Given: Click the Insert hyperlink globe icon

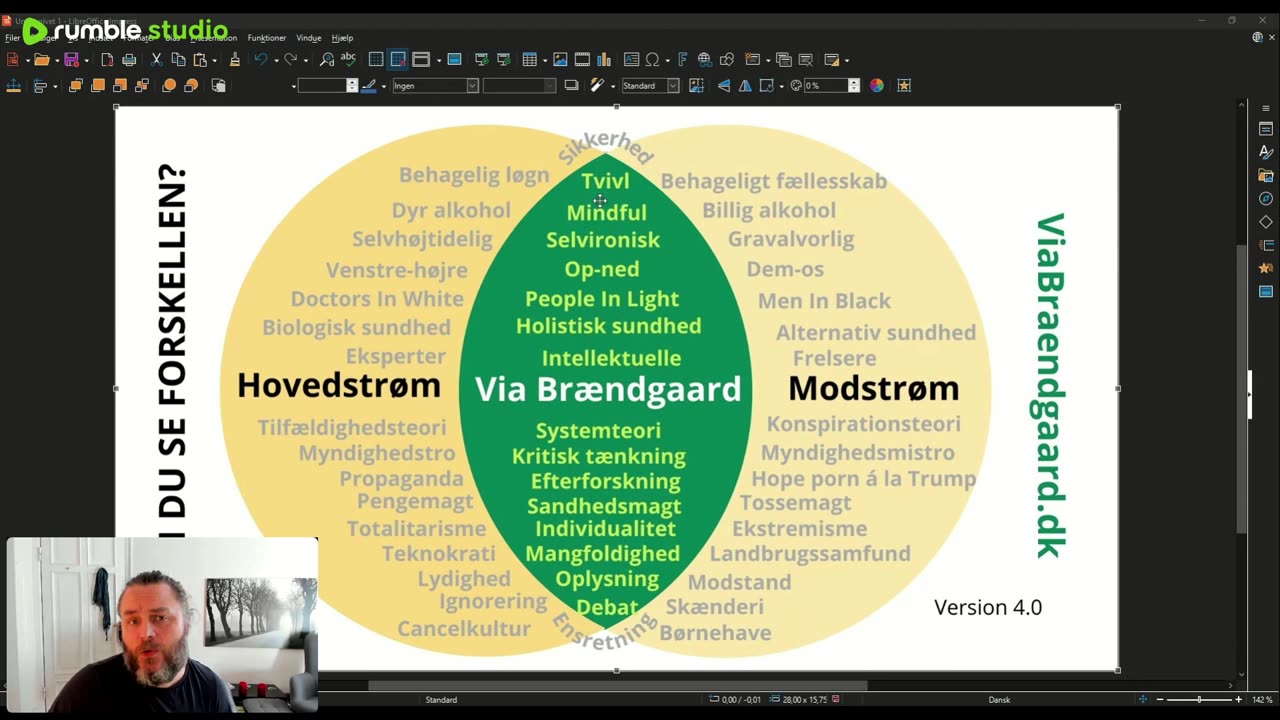Looking at the screenshot, I should pos(704,60).
